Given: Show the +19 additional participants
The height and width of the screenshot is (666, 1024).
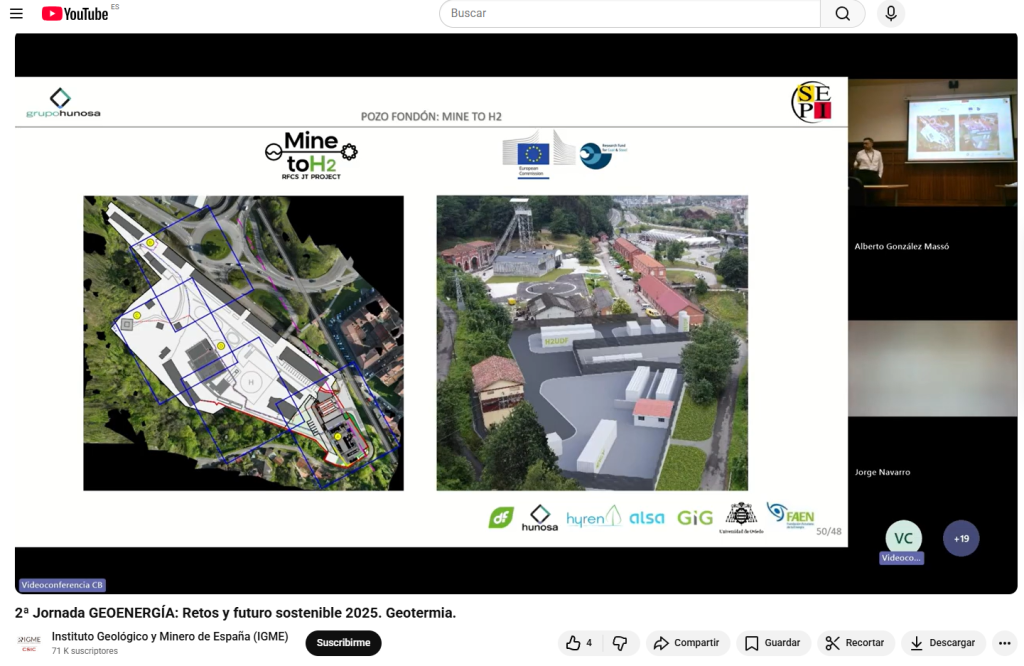Looking at the screenshot, I should click(x=961, y=538).
